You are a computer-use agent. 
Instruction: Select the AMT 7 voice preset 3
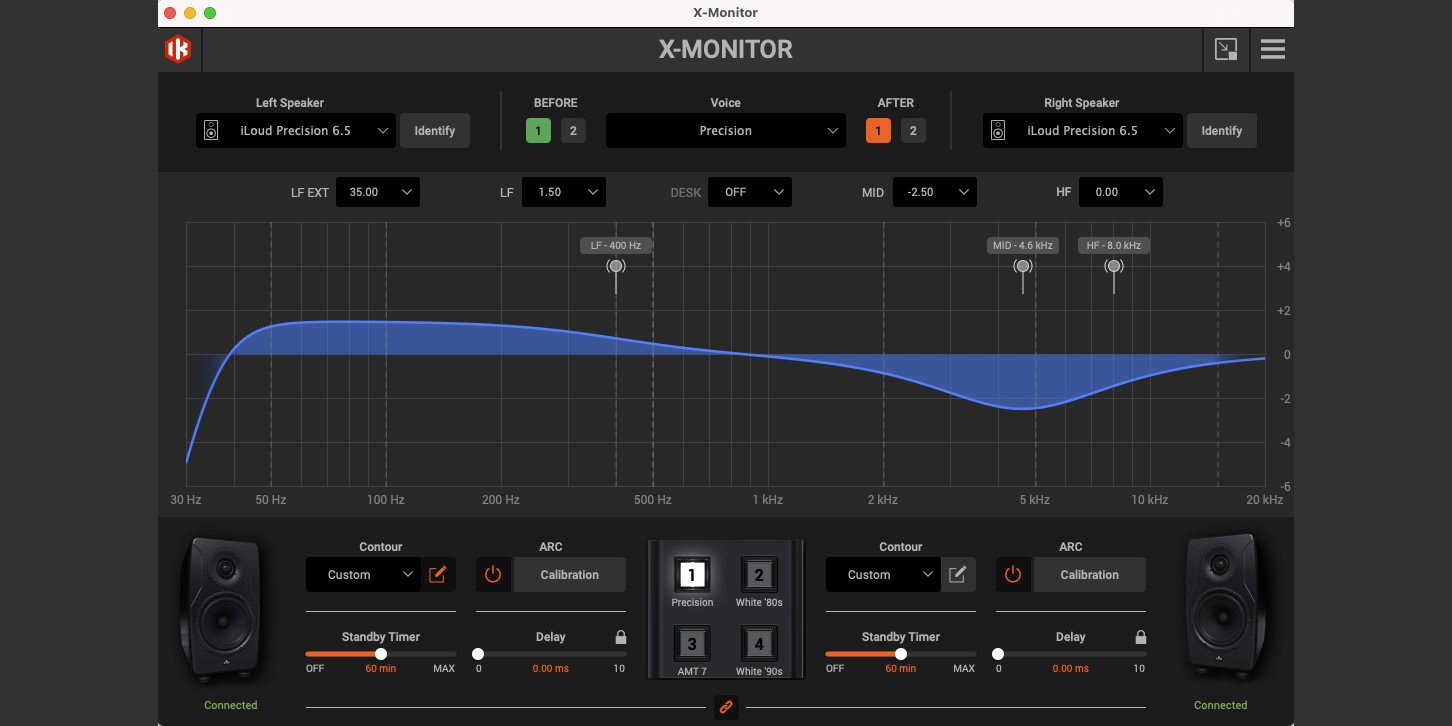pyautogui.click(x=692, y=641)
